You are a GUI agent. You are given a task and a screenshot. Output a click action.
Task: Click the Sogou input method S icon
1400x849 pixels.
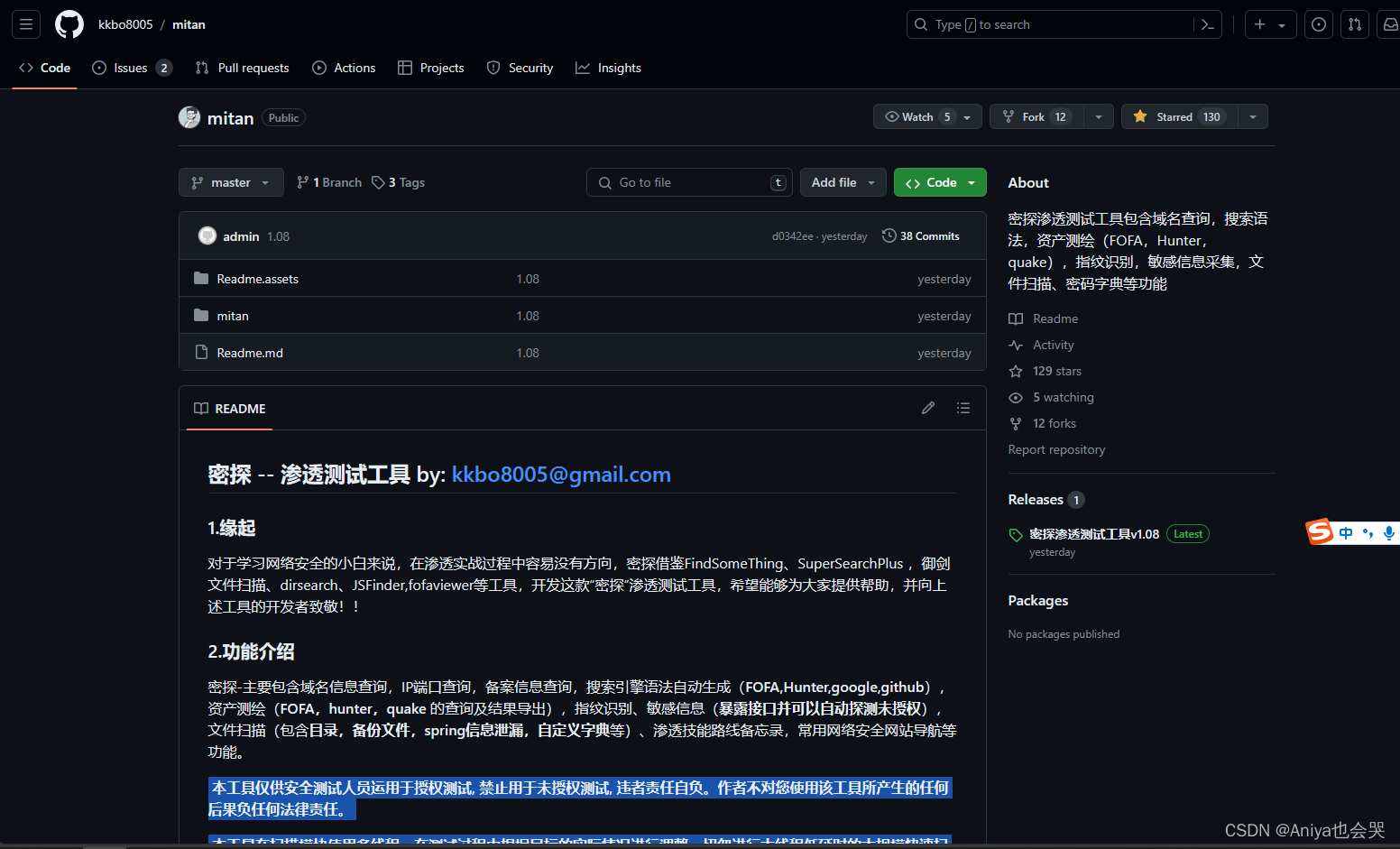pyautogui.click(x=1320, y=532)
